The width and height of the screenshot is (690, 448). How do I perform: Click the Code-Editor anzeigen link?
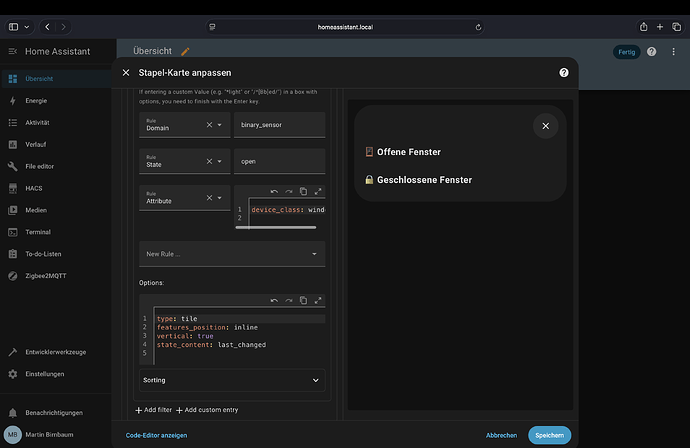pos(156,435)
